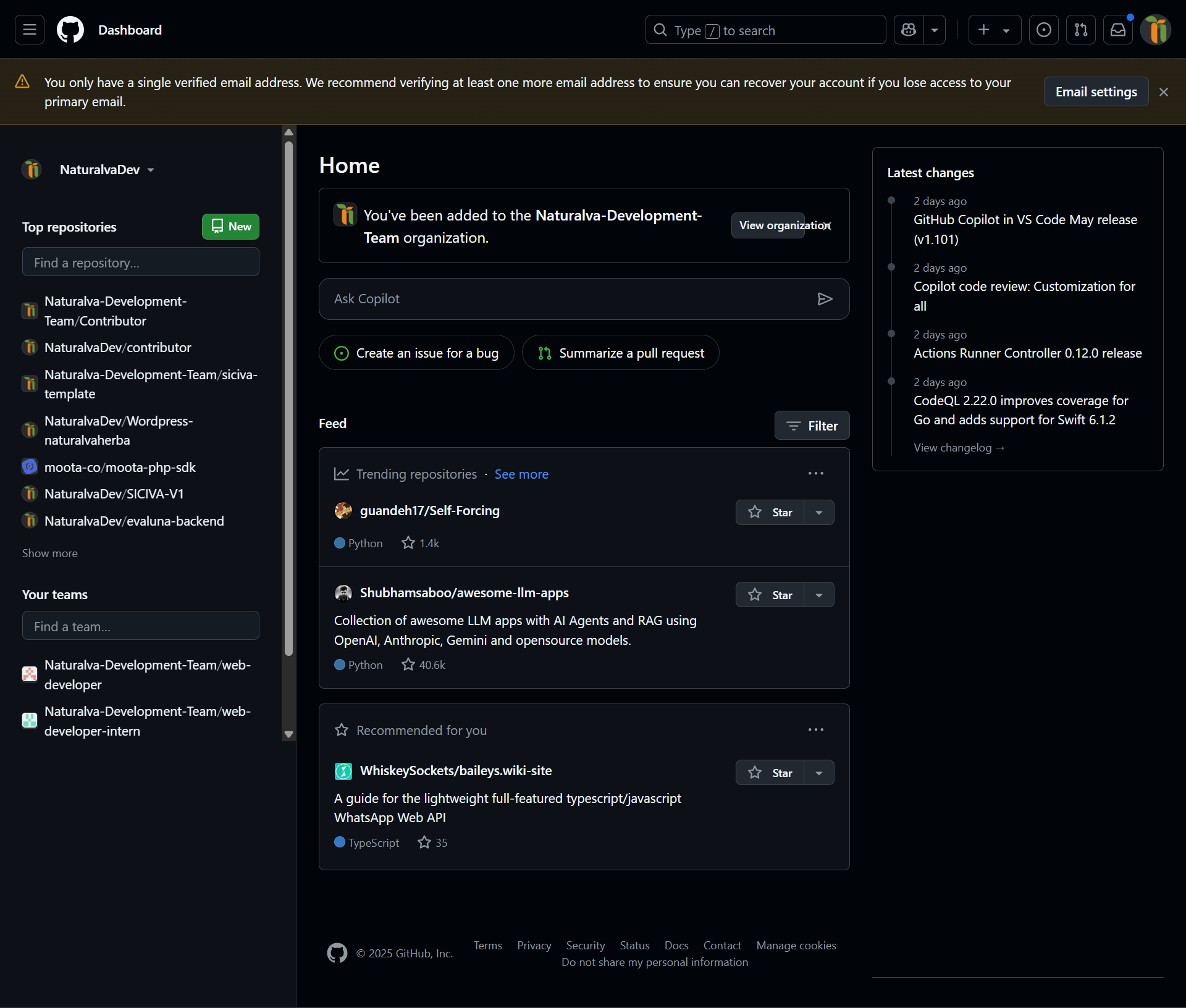Open the user profile avatar menu
The height and width of the screenshot is (1008, 1186).
1156,30
